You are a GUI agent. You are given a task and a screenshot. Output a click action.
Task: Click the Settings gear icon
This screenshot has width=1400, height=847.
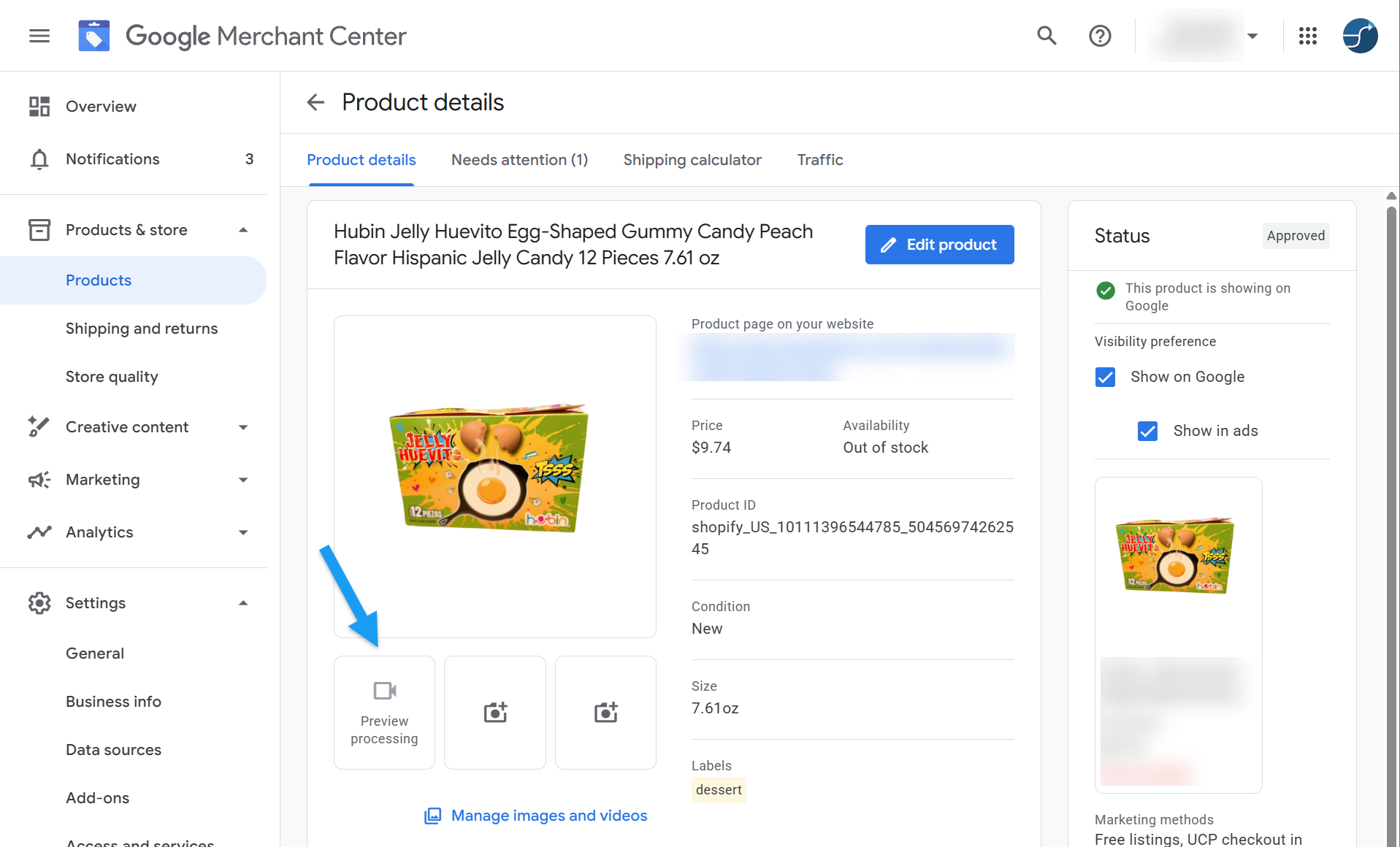click(x=39, y=603)
